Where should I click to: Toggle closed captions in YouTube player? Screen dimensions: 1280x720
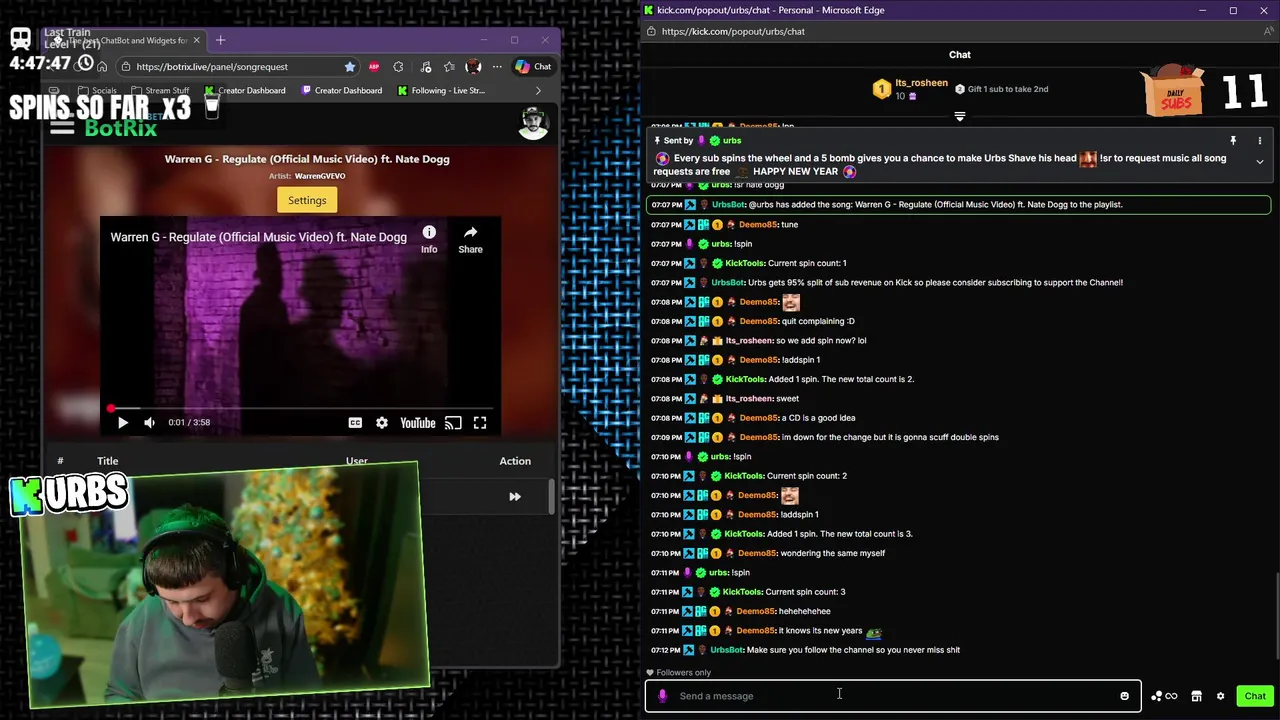coord(355,423)
